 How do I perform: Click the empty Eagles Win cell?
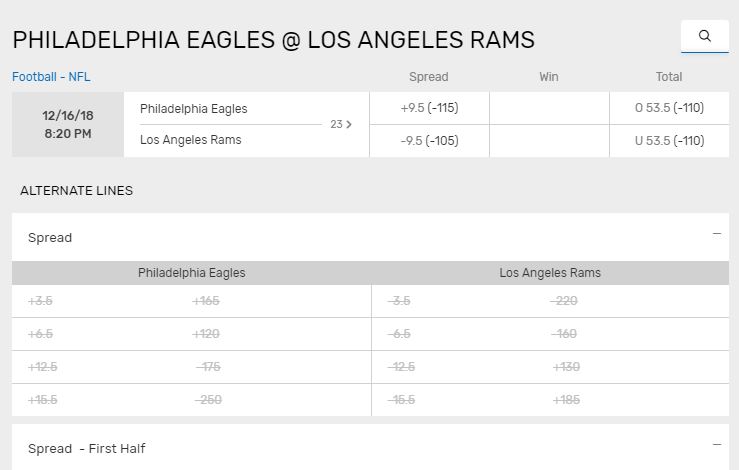coord(549,108)
